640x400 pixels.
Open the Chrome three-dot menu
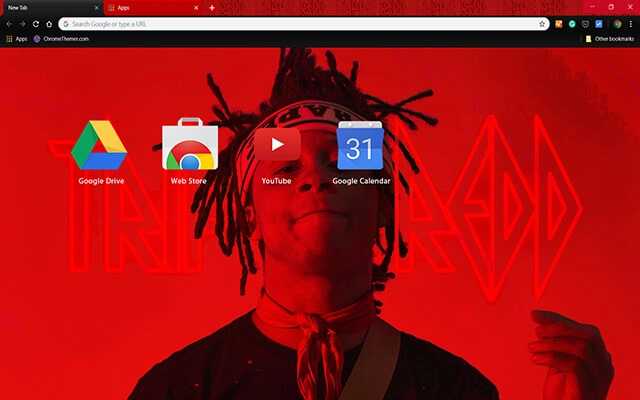point(631,24)
